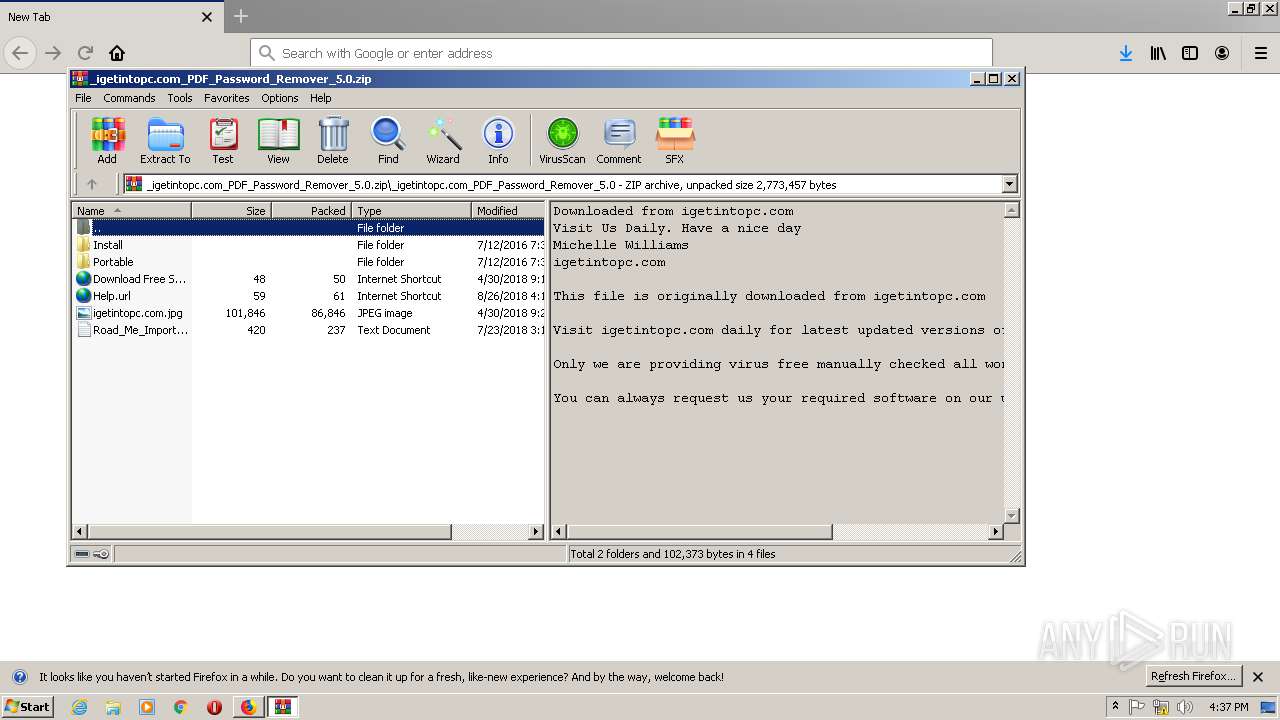Open Opera from the taskbar

[x=214, y=707]
